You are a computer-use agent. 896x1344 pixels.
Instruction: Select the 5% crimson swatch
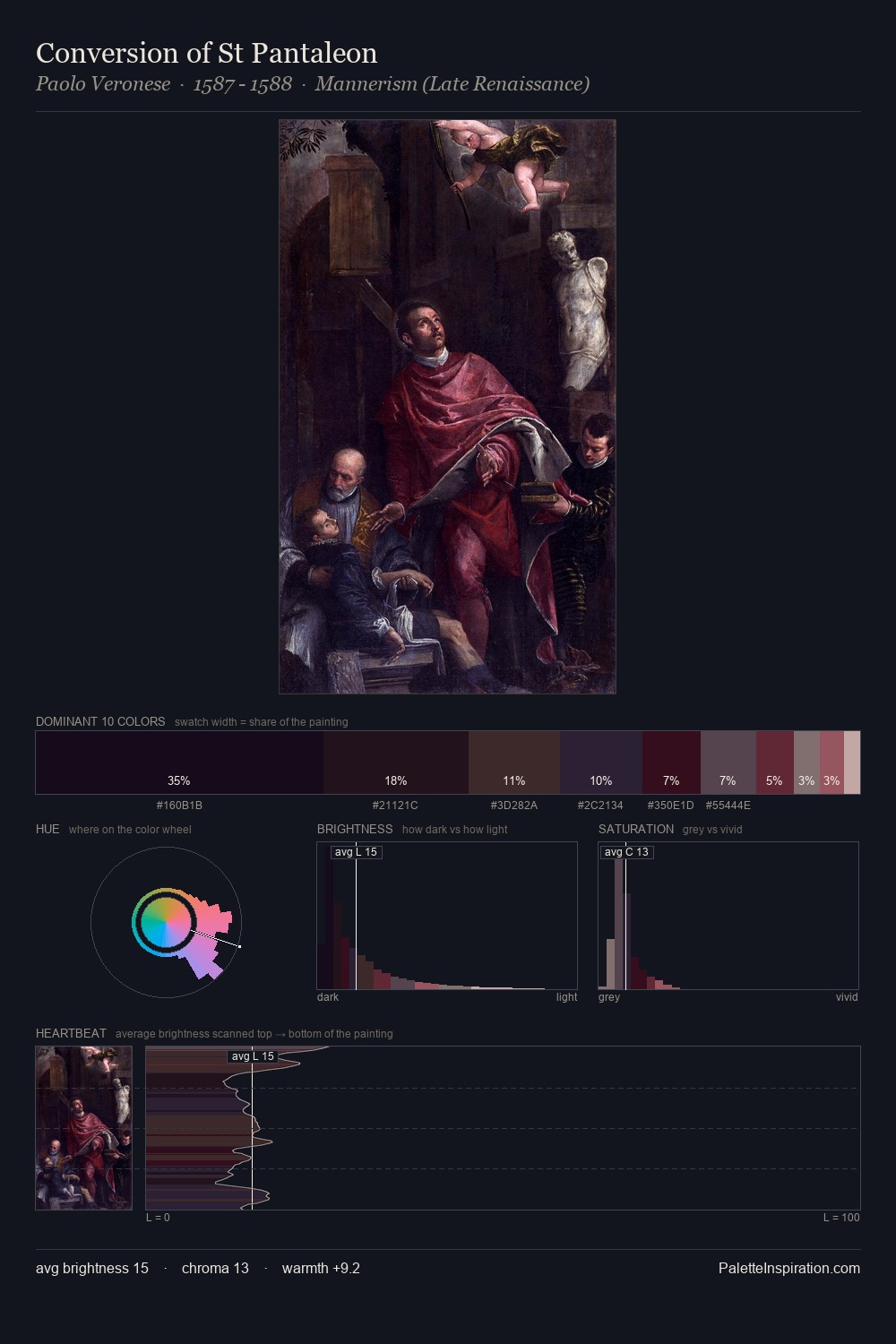coord(775,762)
